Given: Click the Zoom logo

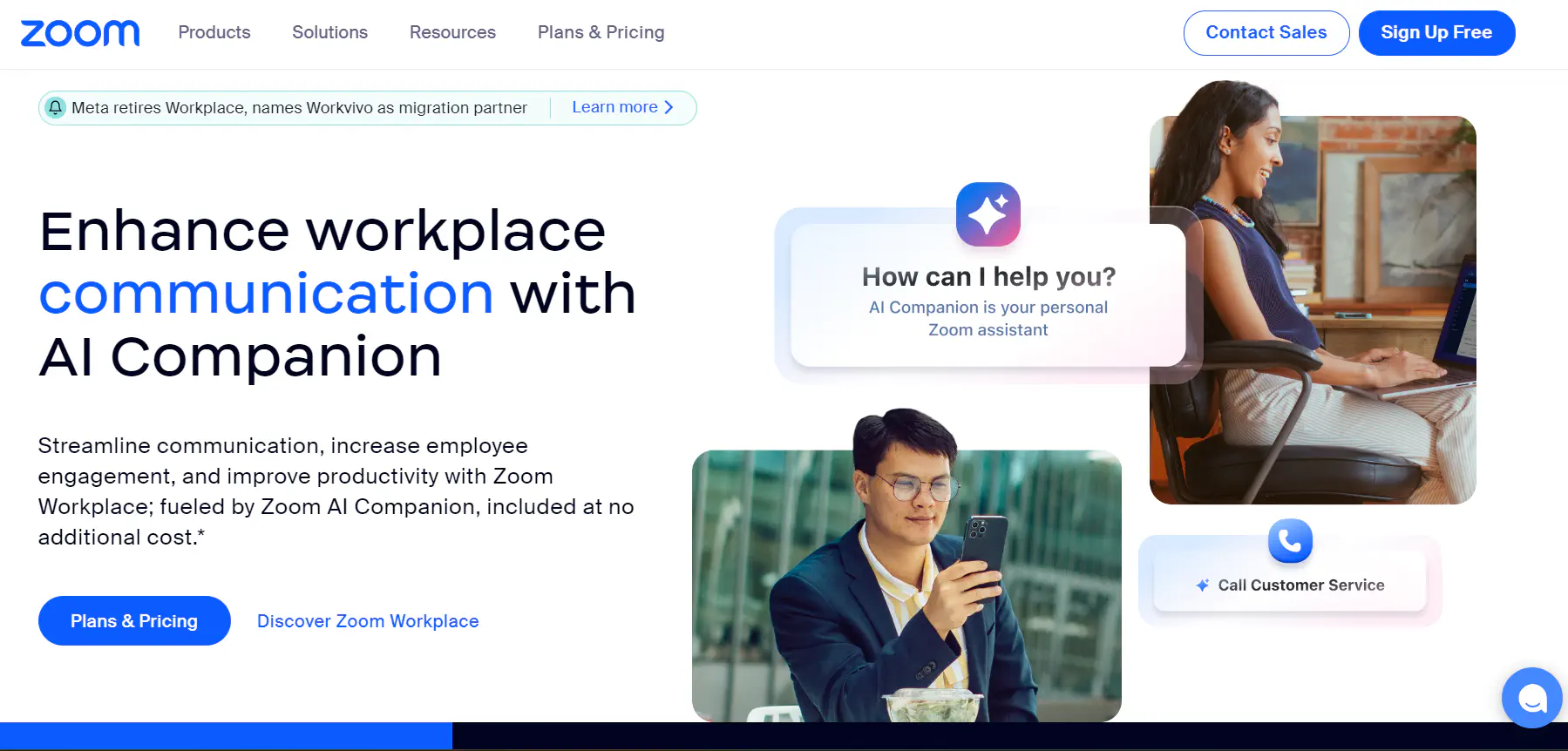Looking at the screenshot, I should 80,33.
